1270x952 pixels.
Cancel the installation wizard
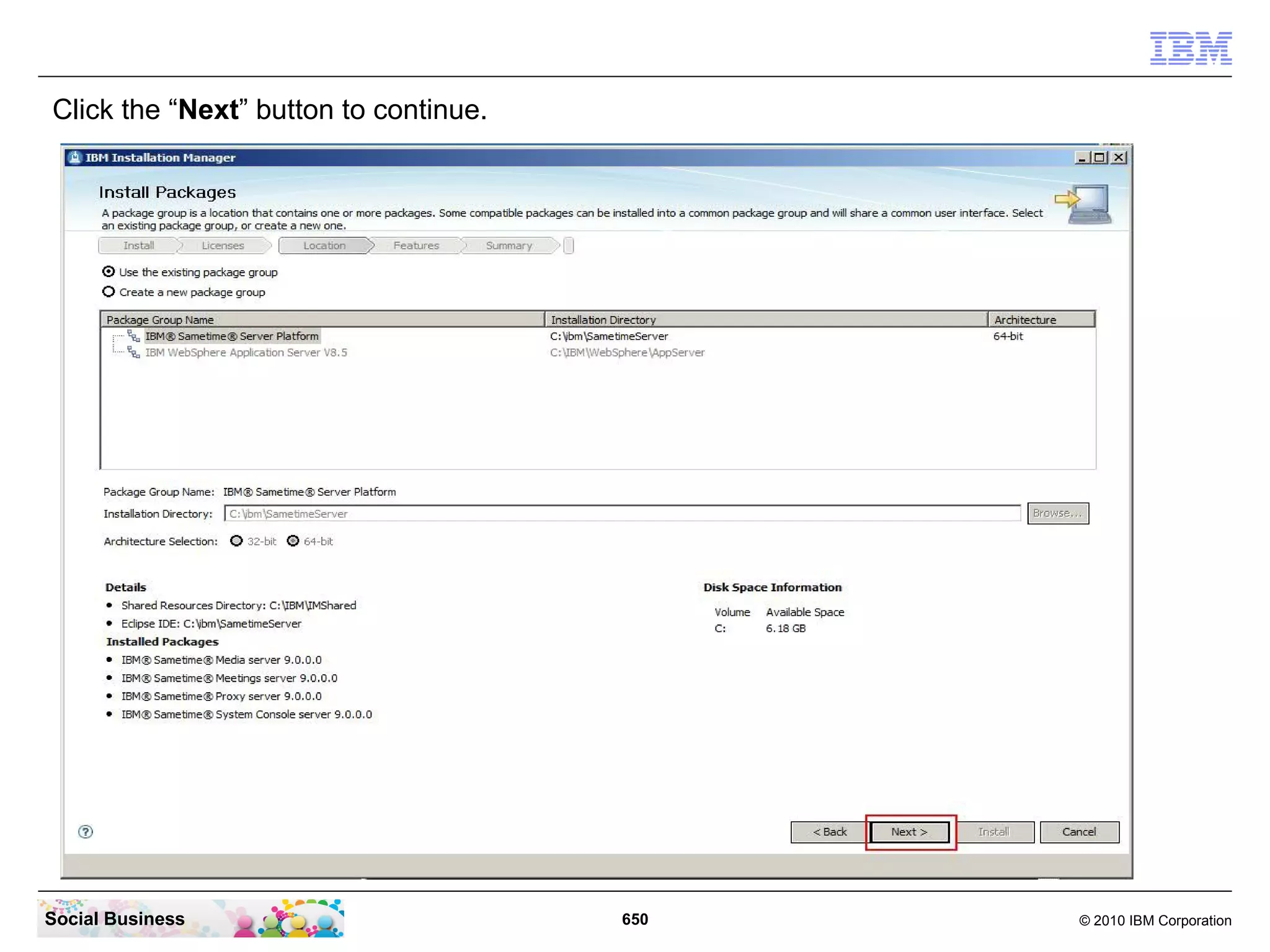tap(1079, 832)
